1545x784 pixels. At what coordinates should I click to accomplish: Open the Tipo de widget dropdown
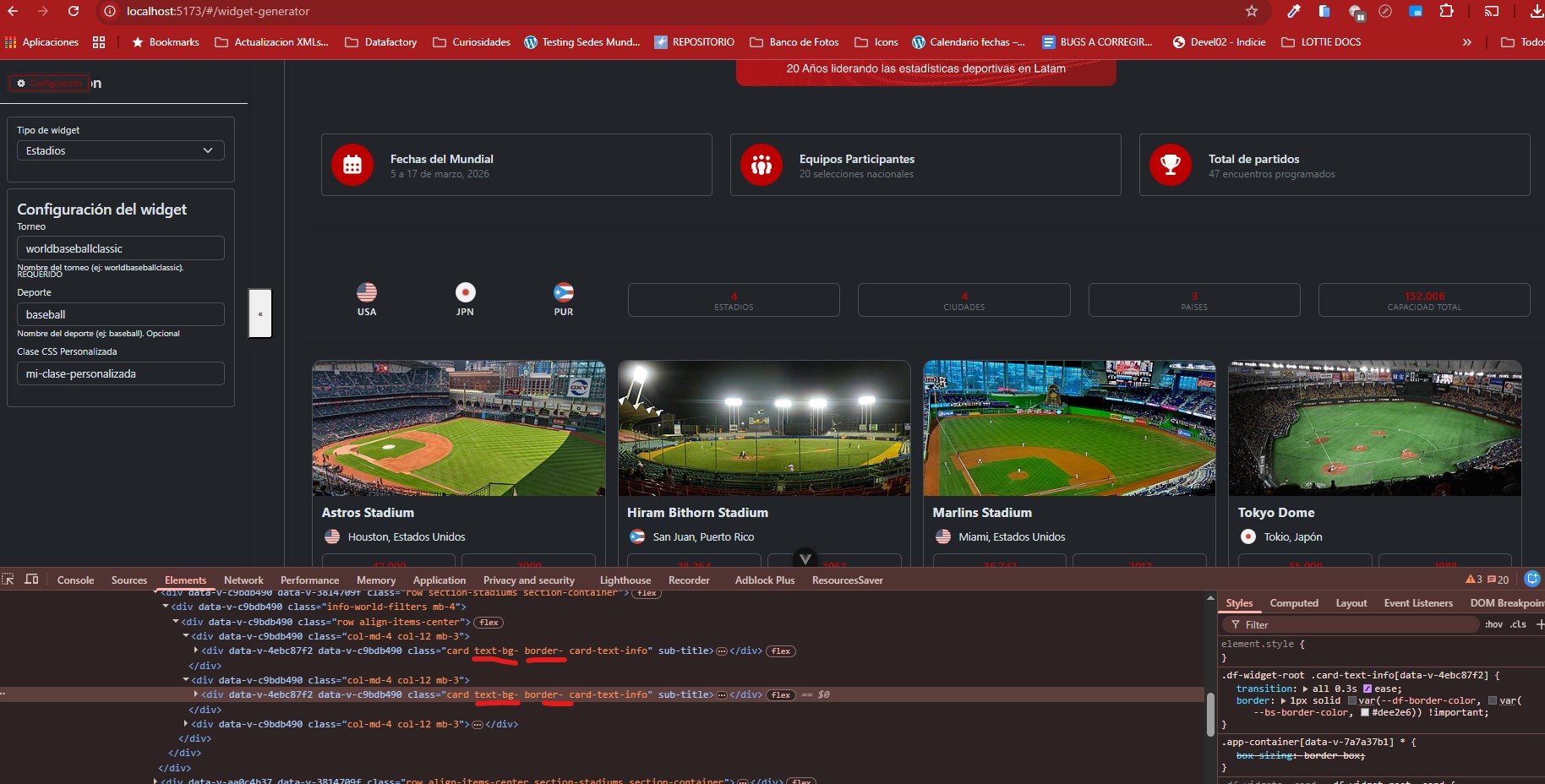[121, 150]
